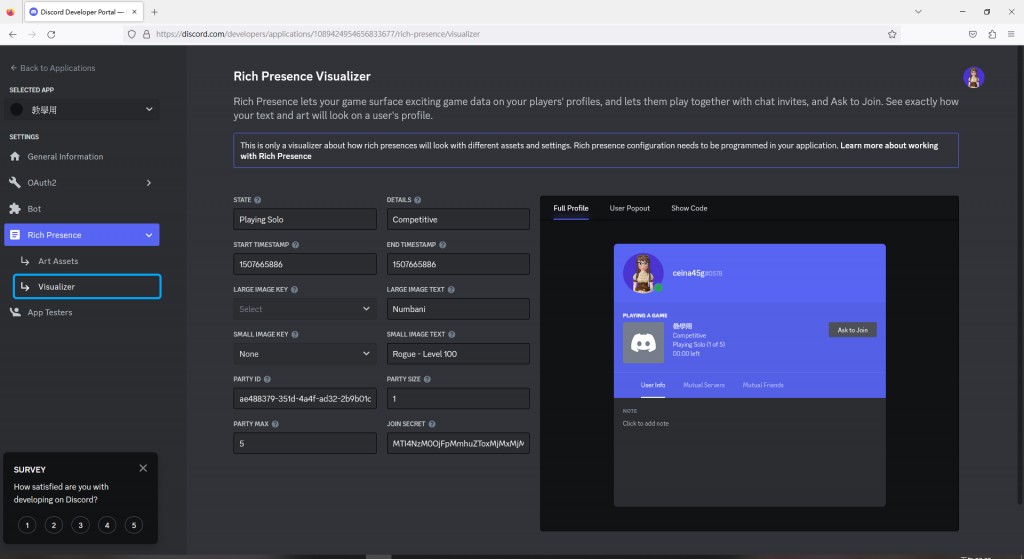Click the OAuth2 wrench icon

pos(15,183)
